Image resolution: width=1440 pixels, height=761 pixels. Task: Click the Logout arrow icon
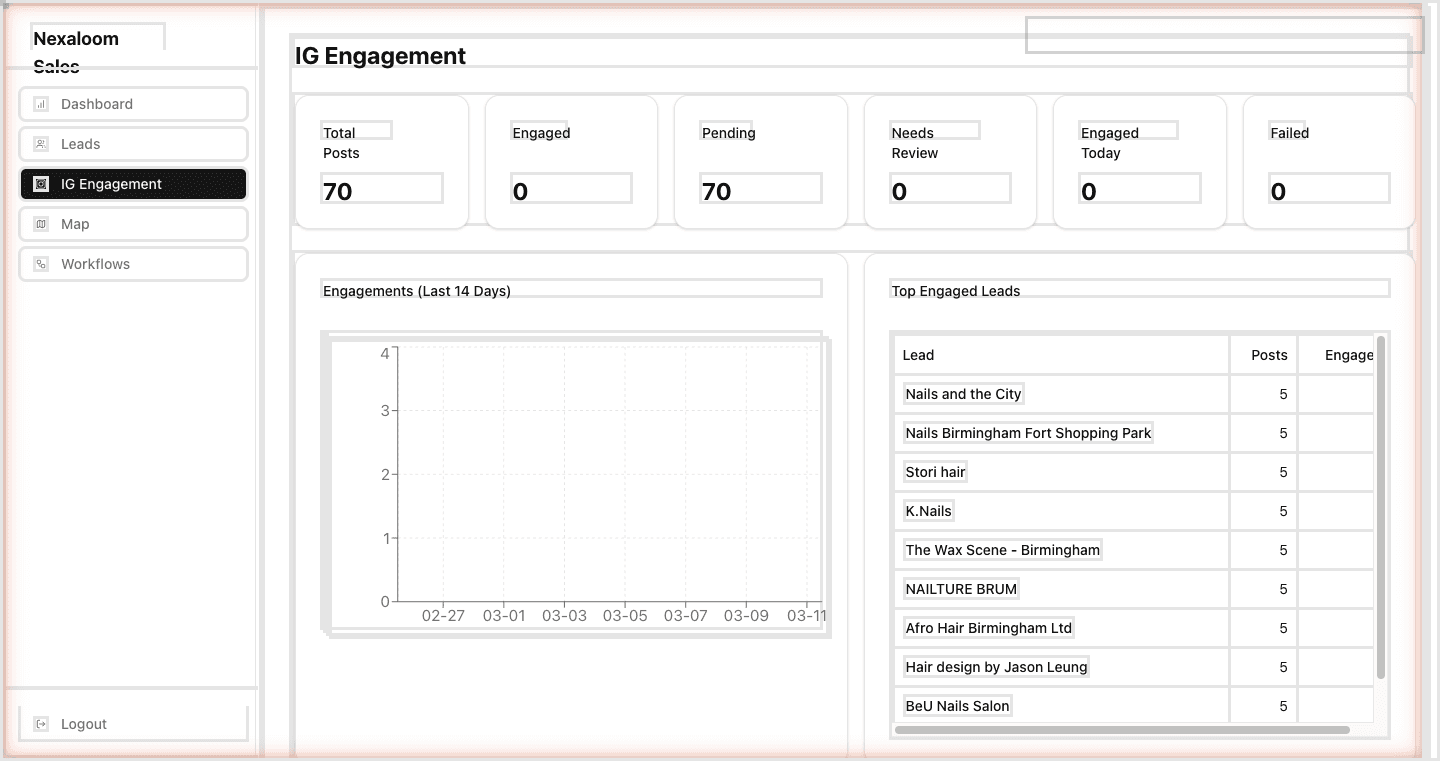[40, 723]
